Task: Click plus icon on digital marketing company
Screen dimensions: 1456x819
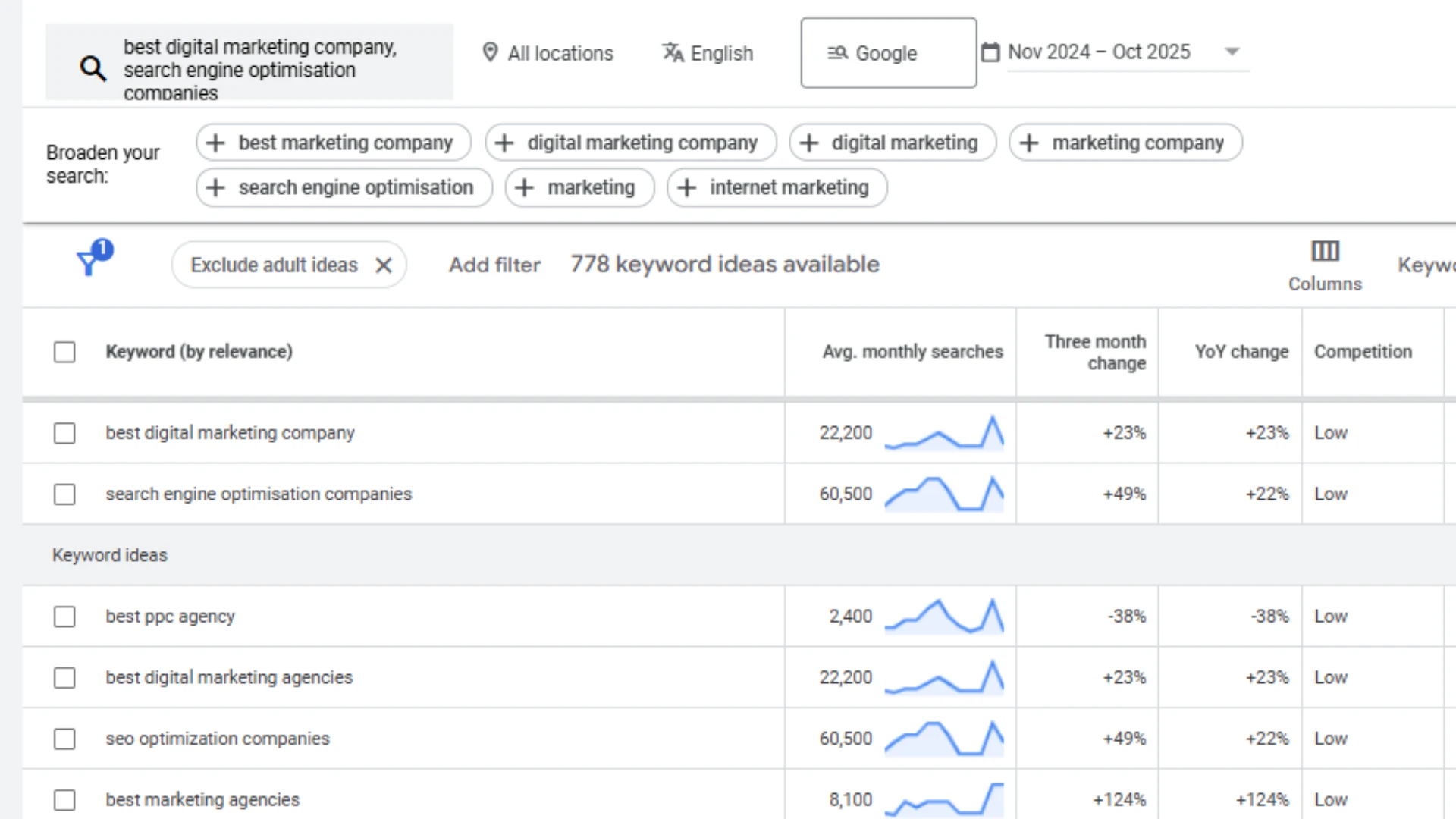Action: point(504,143)
